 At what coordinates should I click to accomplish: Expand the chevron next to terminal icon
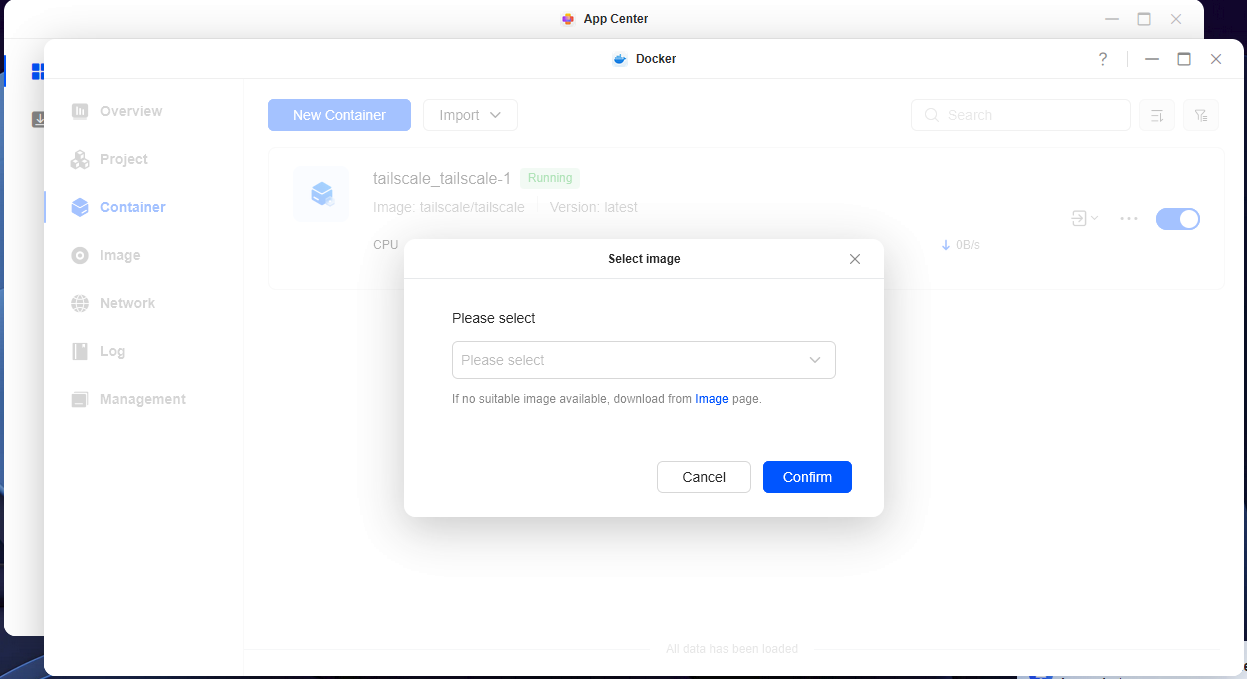point(1095,219)
